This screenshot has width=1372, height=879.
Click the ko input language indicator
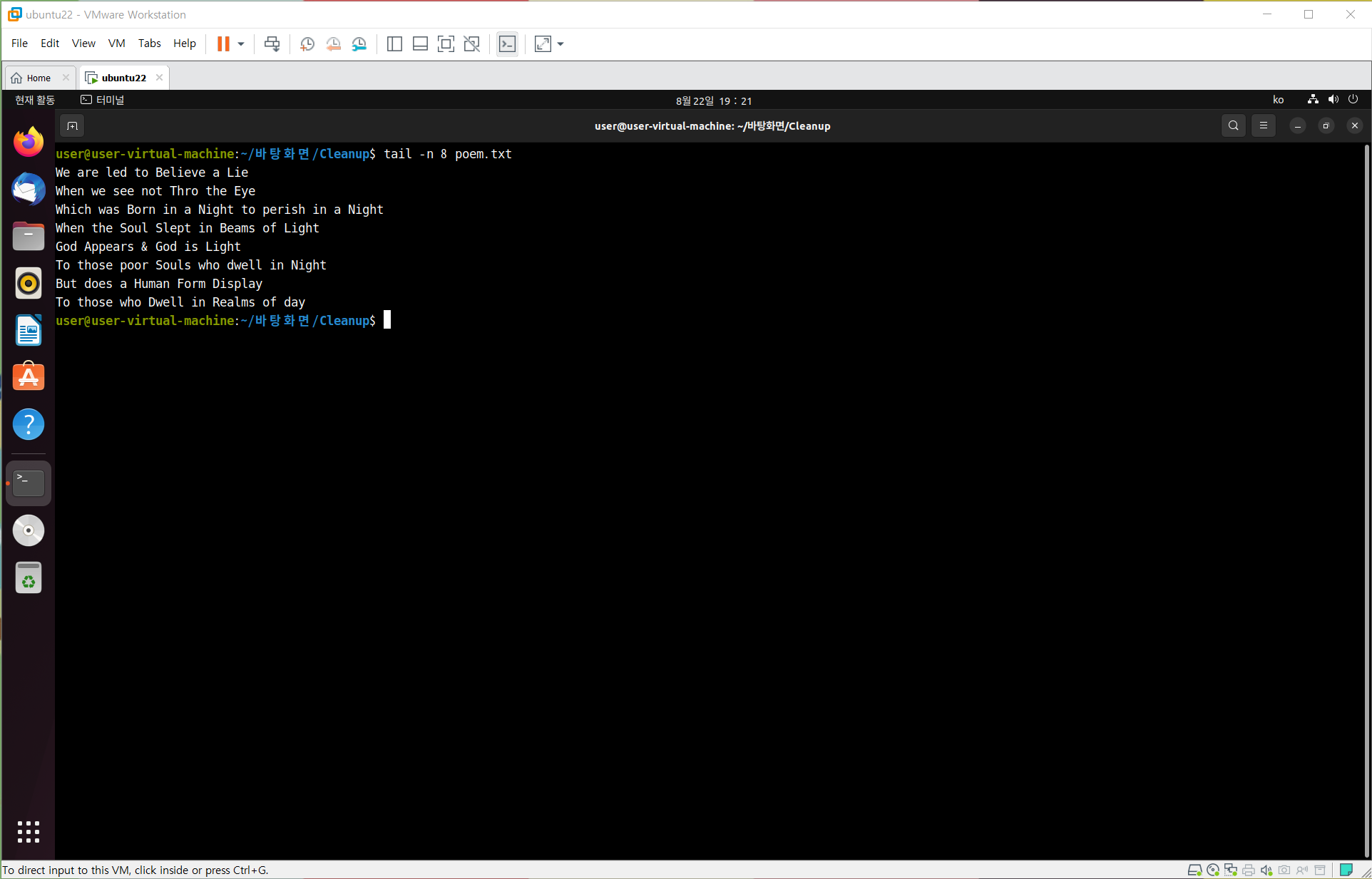(x=1278, y=101)
